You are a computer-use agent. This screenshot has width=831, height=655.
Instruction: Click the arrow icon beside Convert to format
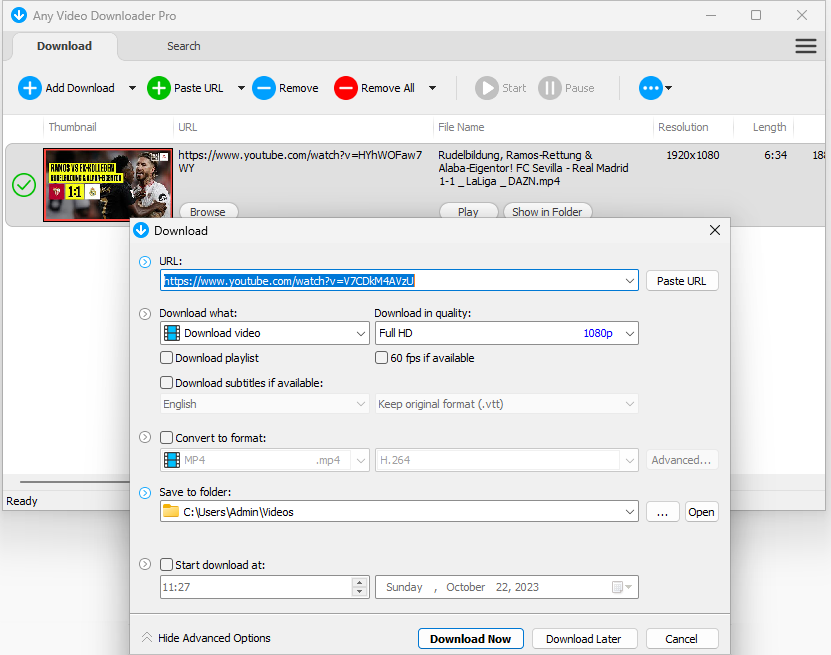145,437
